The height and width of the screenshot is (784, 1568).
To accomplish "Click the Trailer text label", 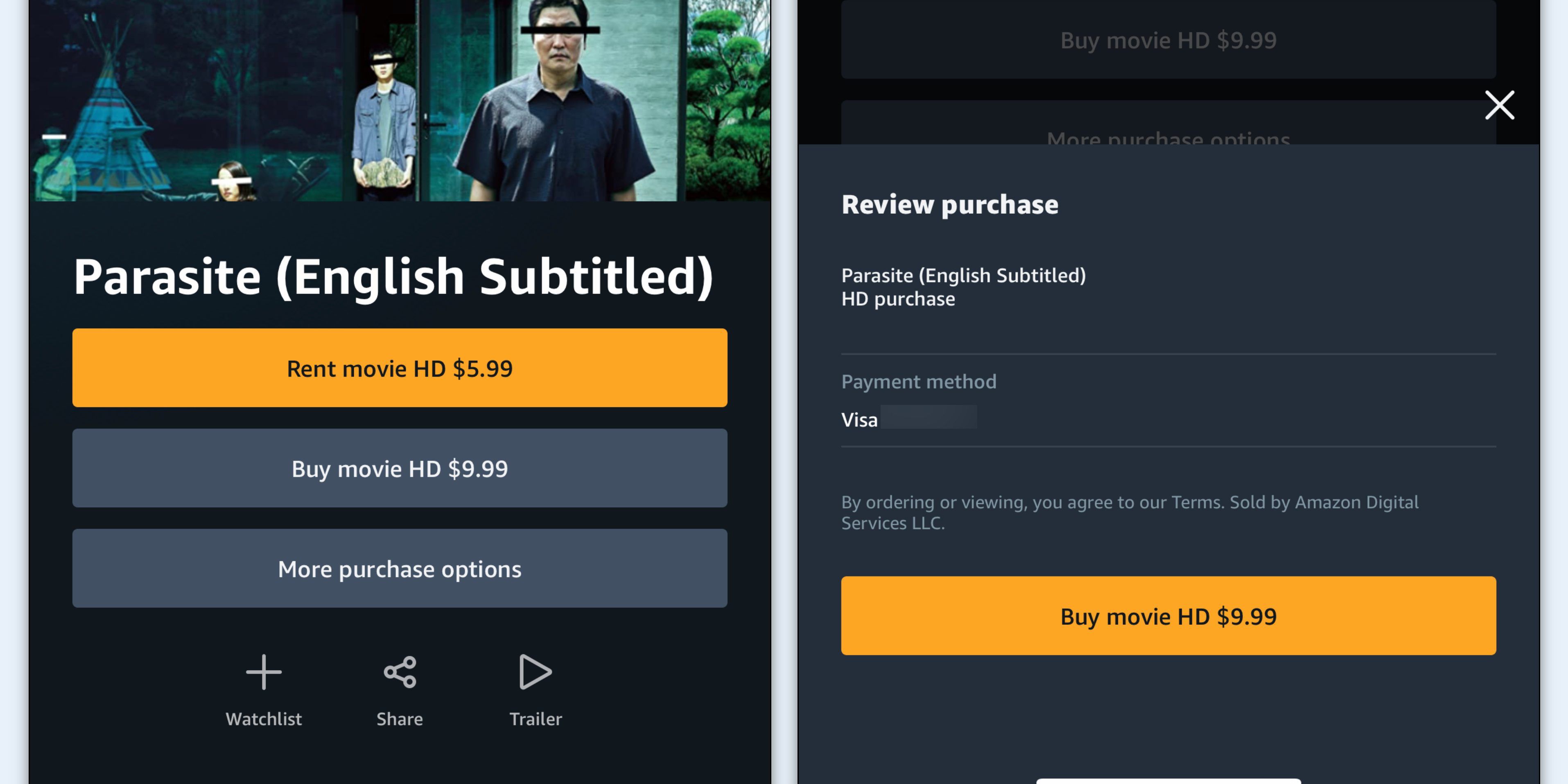I will click(535, 719).
